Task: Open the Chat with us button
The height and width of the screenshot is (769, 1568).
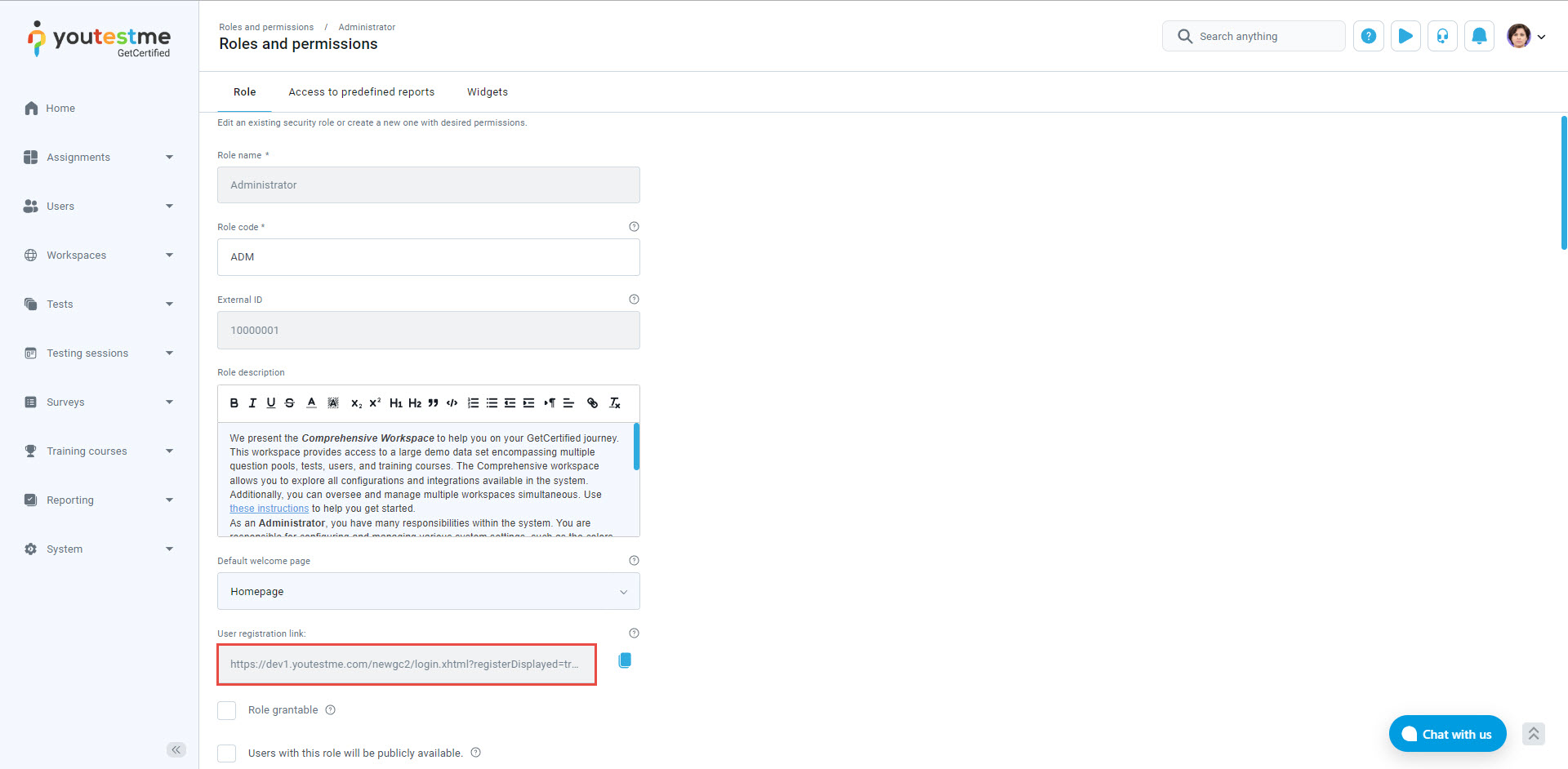Action: pos(1447,734)
